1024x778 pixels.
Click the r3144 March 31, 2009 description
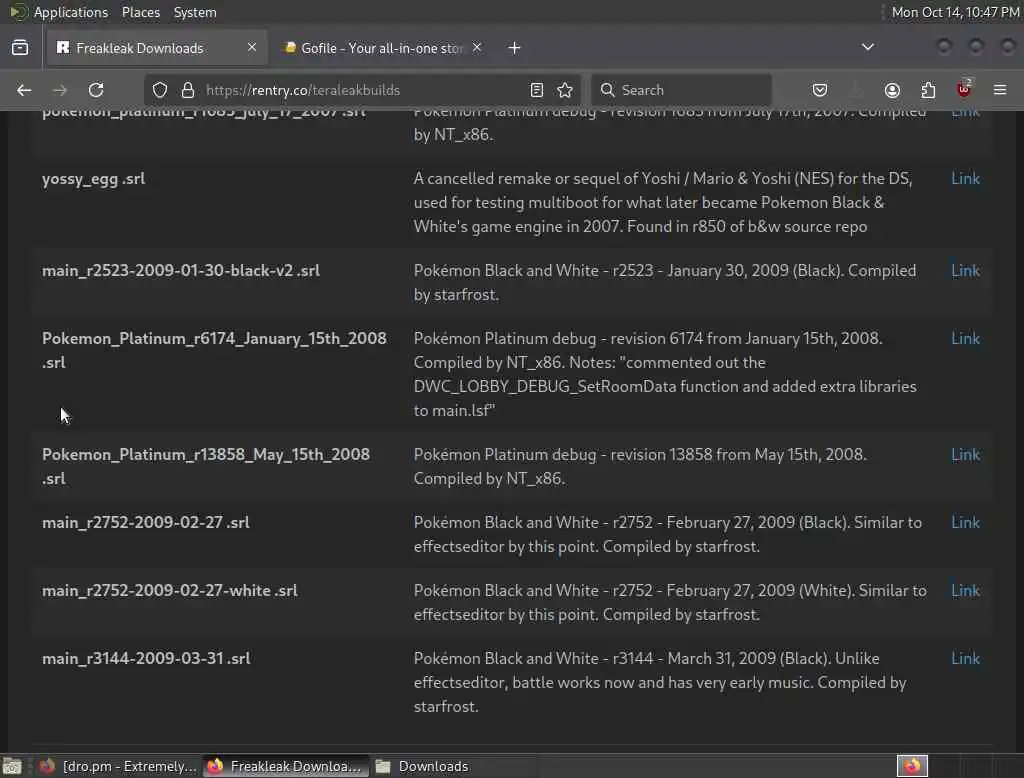660,683
